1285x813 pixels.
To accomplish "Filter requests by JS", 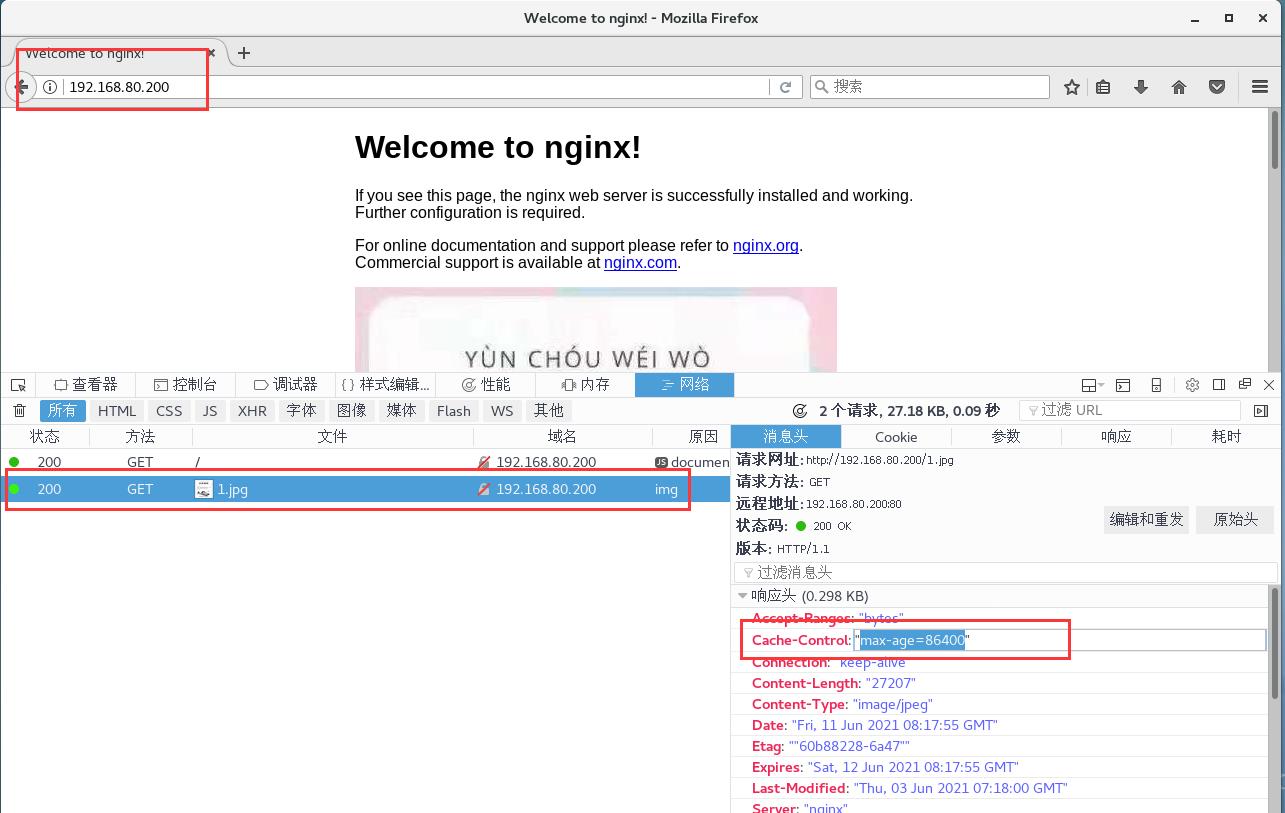I will (209, 411).
